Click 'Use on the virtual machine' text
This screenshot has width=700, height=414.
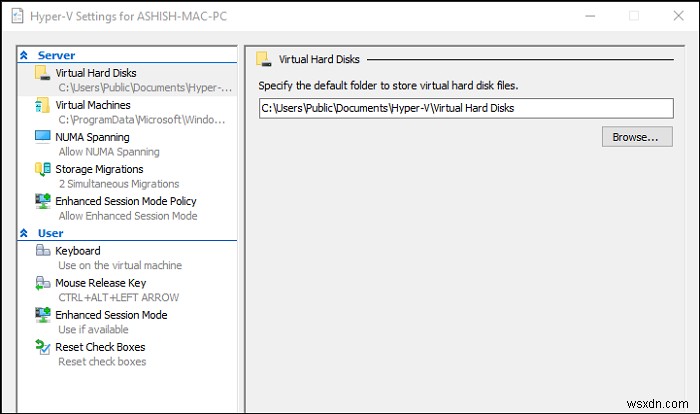pyautogui.click(x=120, y=265)
